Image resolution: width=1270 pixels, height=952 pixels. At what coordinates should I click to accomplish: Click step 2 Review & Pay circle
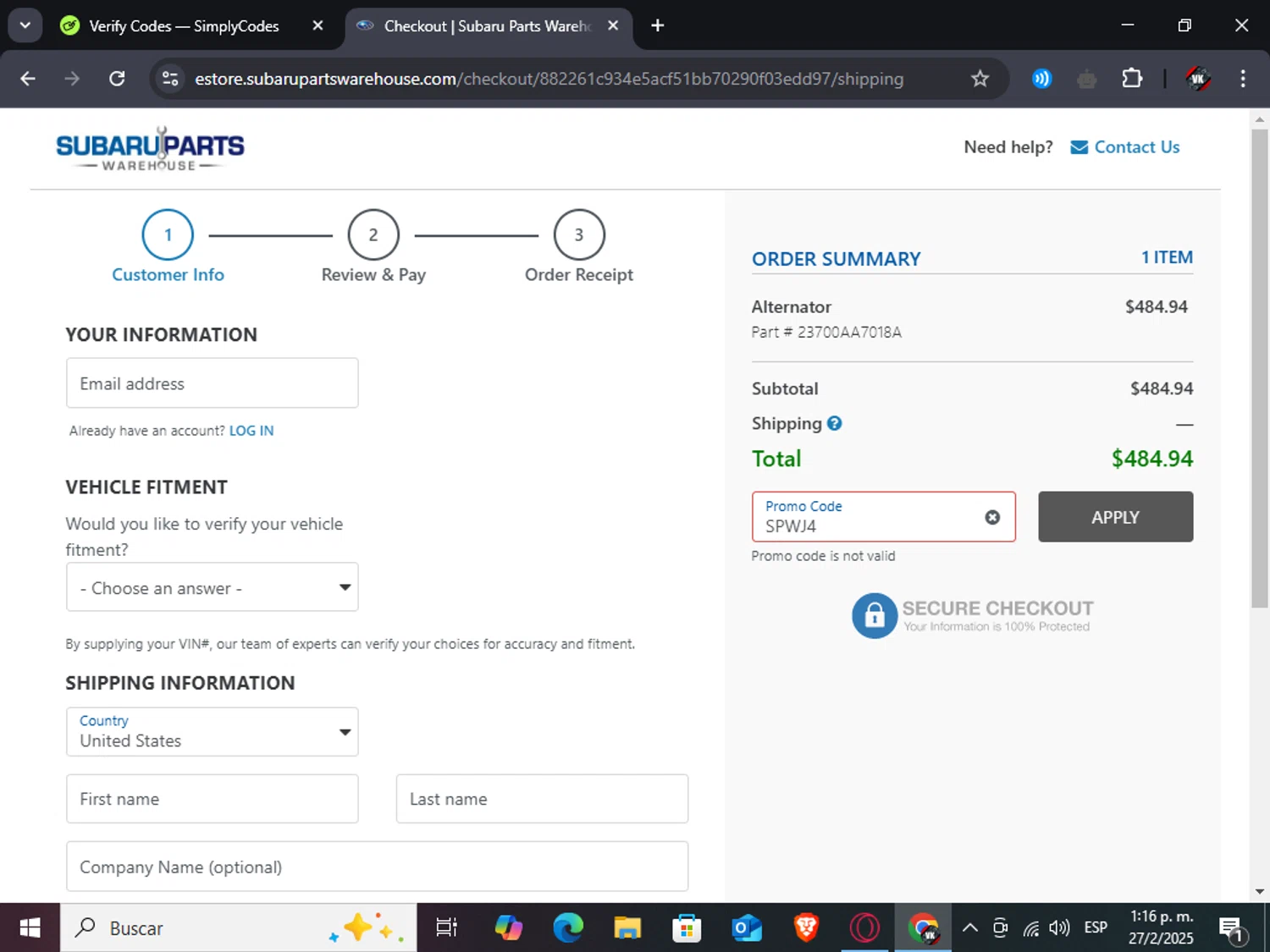click(373, 234)
